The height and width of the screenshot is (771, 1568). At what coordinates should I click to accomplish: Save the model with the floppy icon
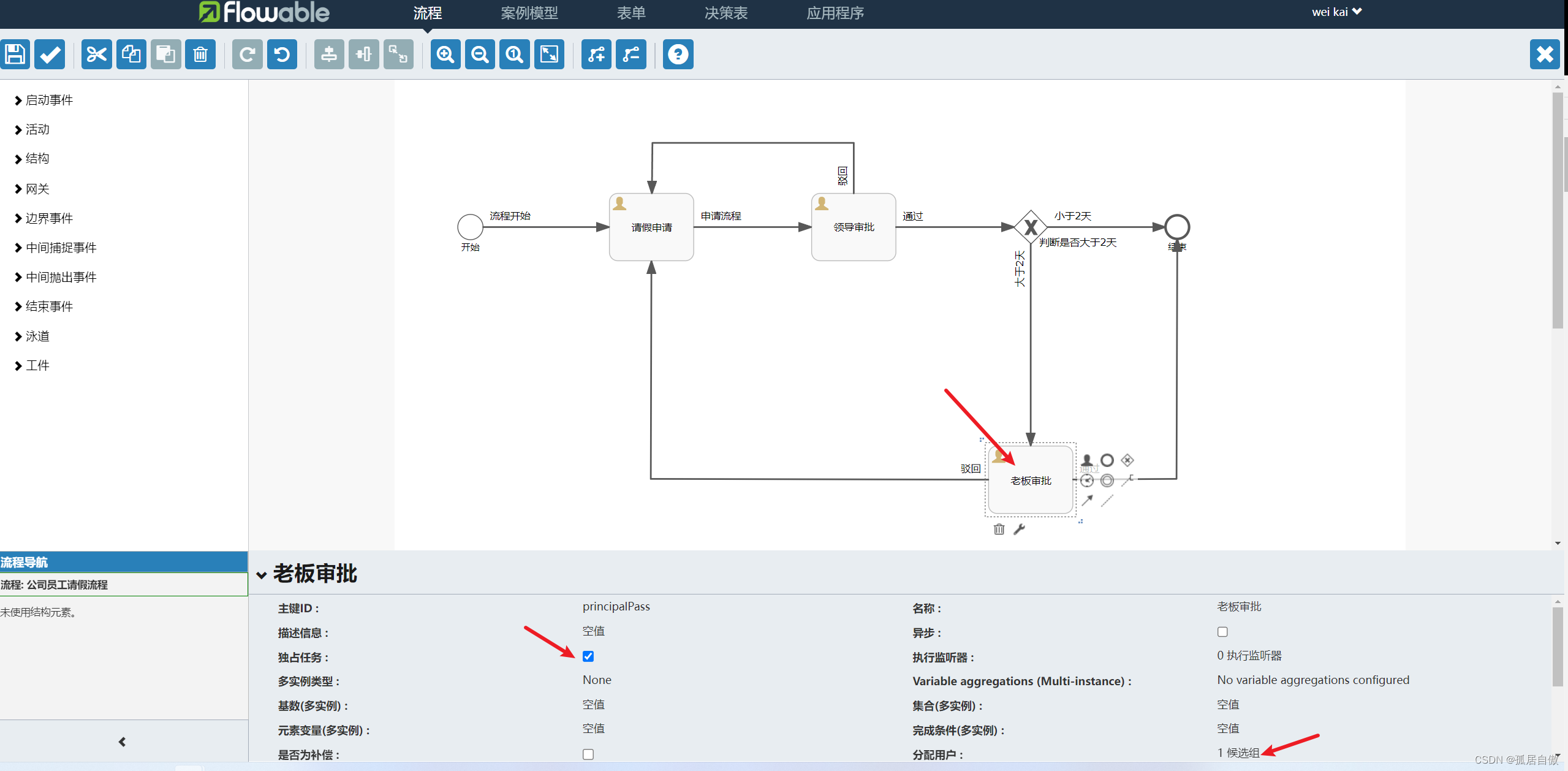15,55
